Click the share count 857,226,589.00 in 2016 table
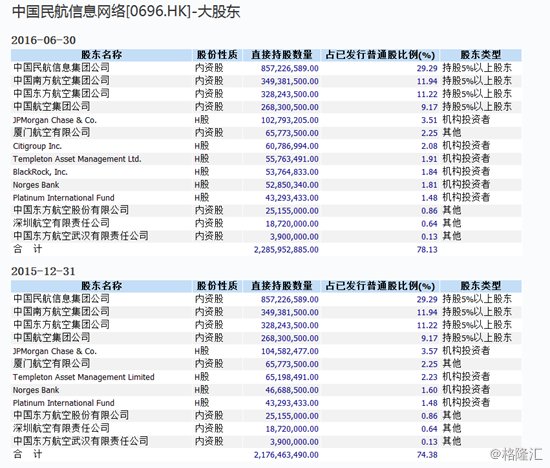The image size is (550, 468). coord(290,68)
